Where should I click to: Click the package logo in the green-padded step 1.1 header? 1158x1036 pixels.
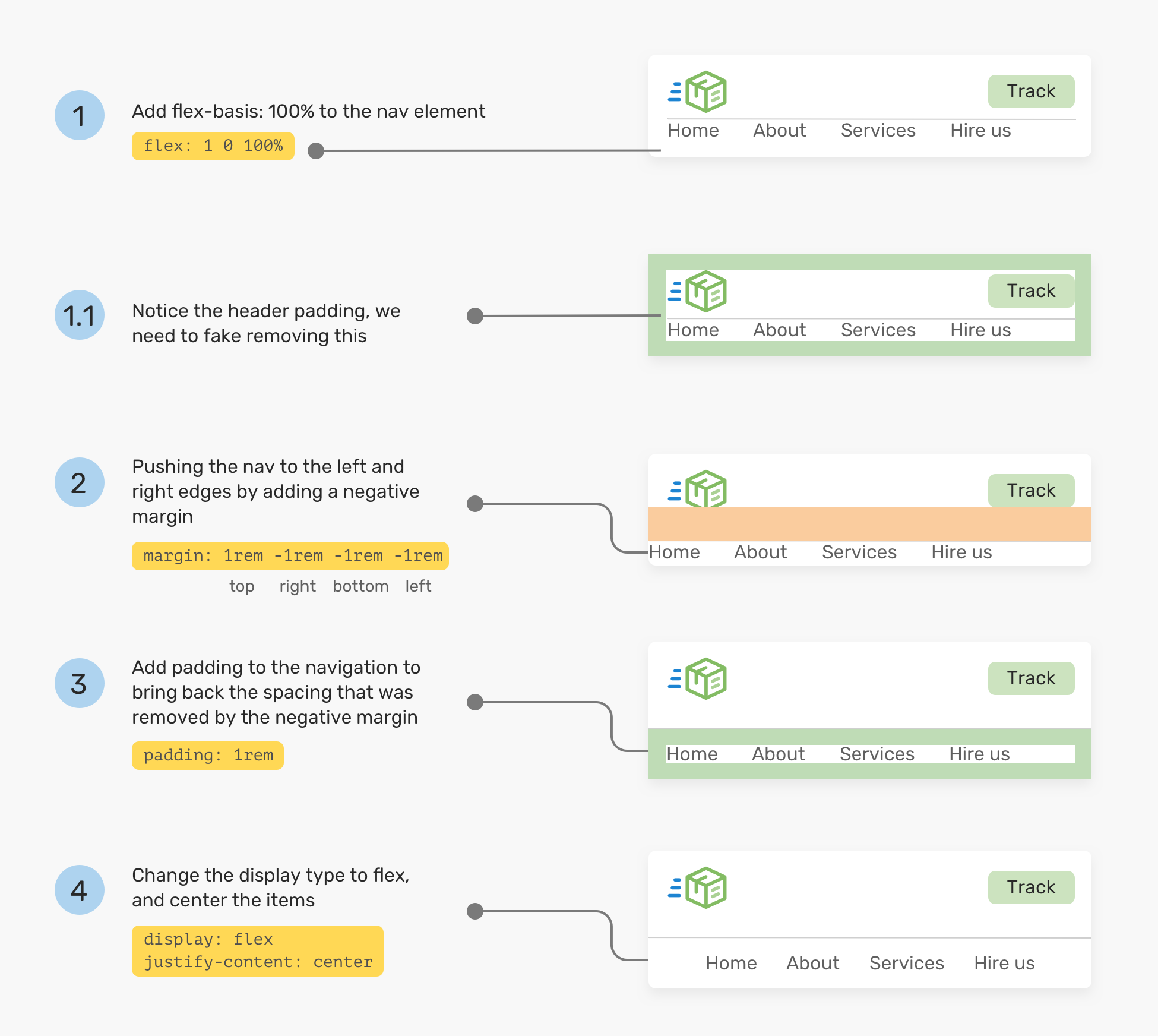click(698, 291)
